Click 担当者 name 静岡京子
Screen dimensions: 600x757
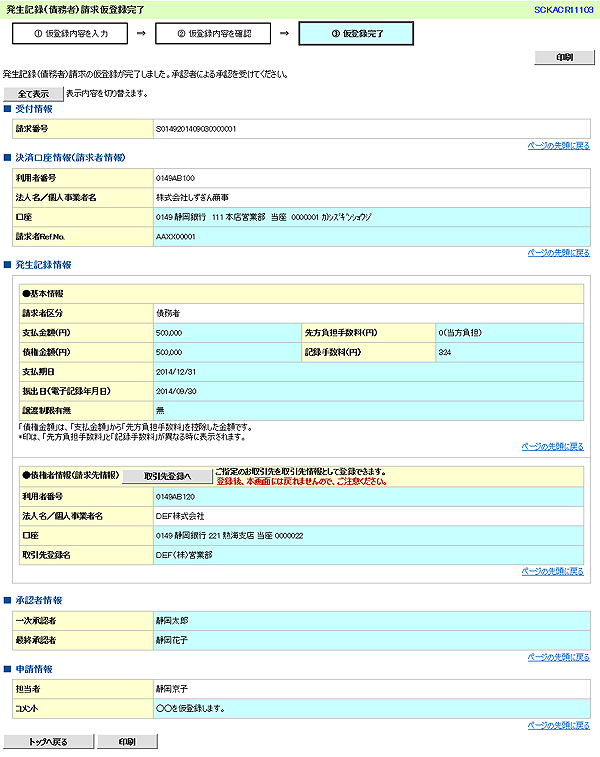pos(172,689)
